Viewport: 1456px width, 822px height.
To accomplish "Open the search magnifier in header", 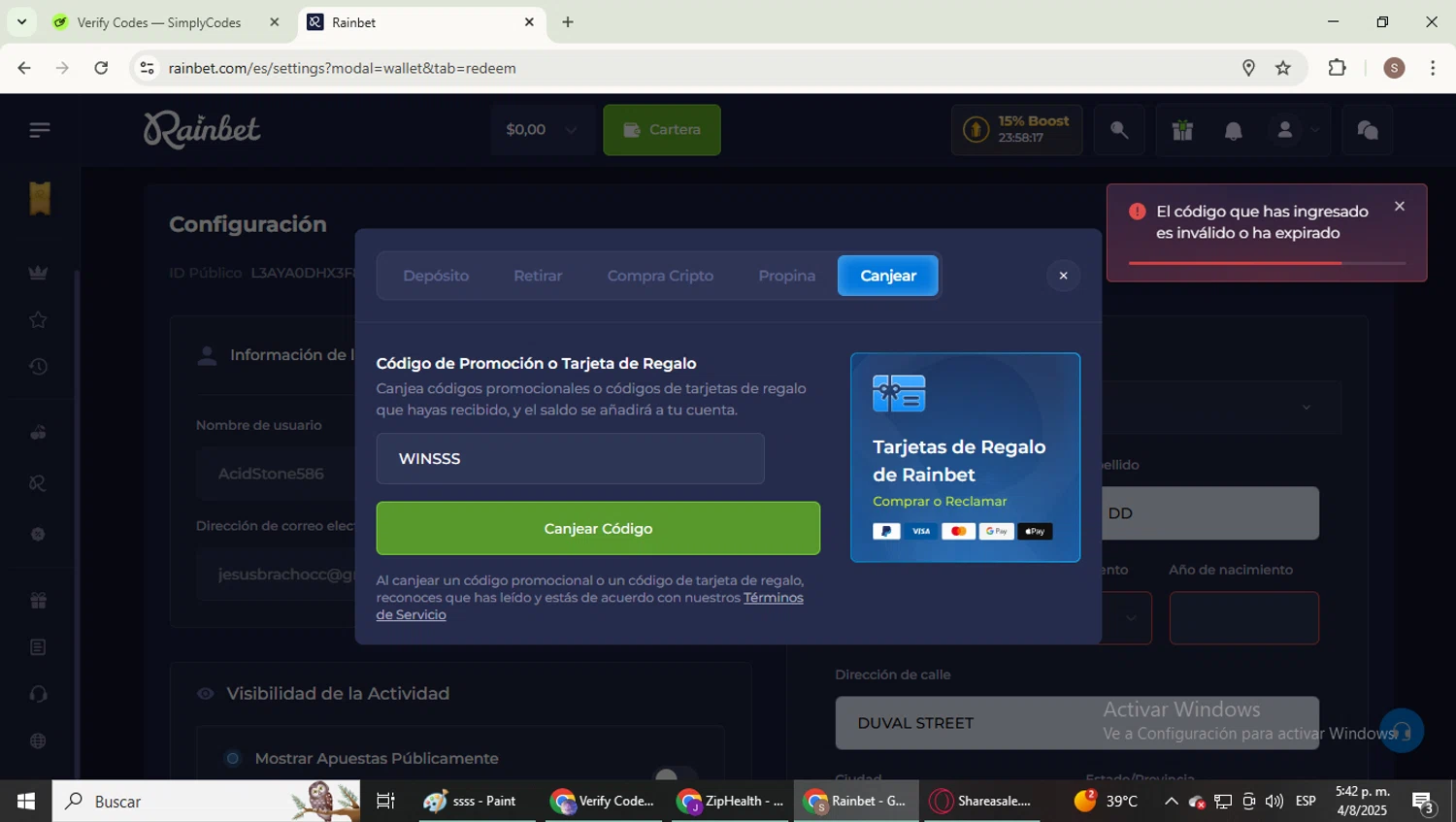I will [1119, 130].
